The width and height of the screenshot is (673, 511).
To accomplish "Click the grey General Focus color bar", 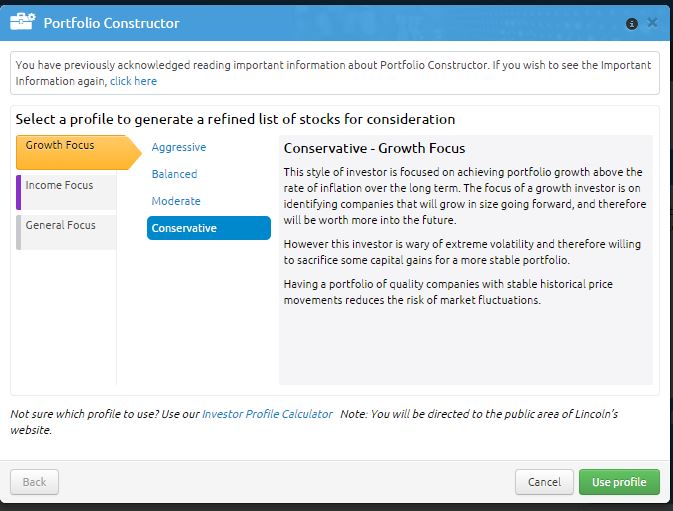I will [18, 232].
